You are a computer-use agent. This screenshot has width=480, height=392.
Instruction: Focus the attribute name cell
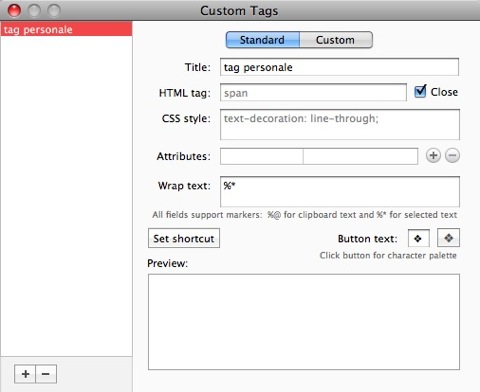[262, 156]
